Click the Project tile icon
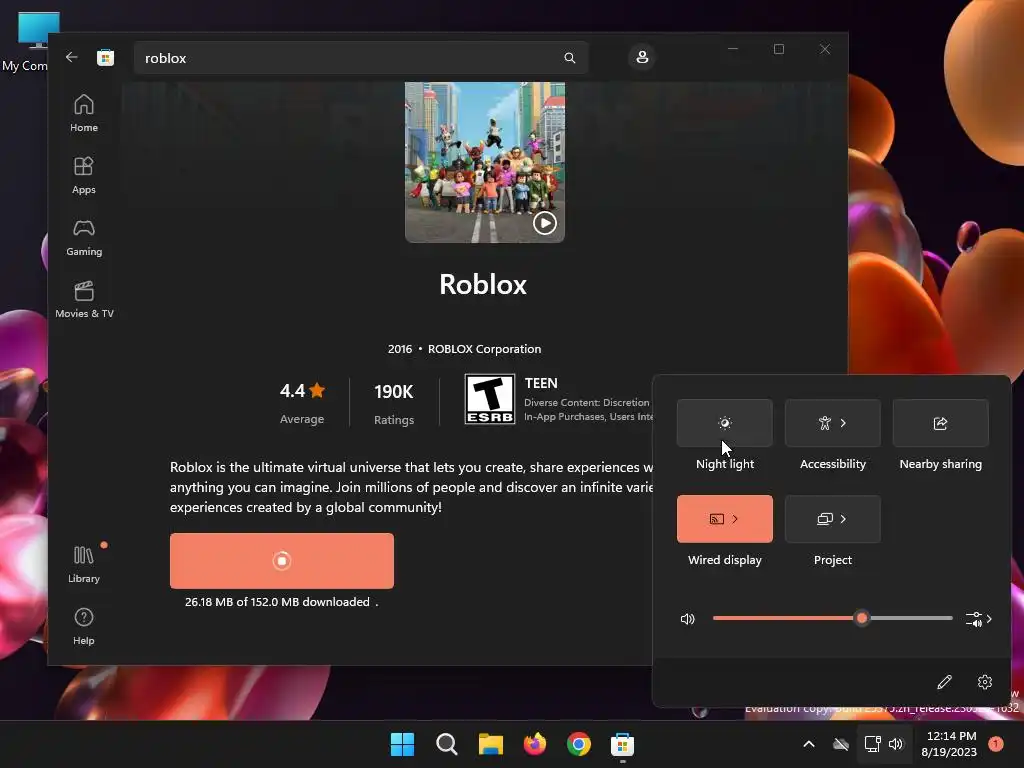Viewport: 1024px width, 768px height. click(x=825, y=519)
